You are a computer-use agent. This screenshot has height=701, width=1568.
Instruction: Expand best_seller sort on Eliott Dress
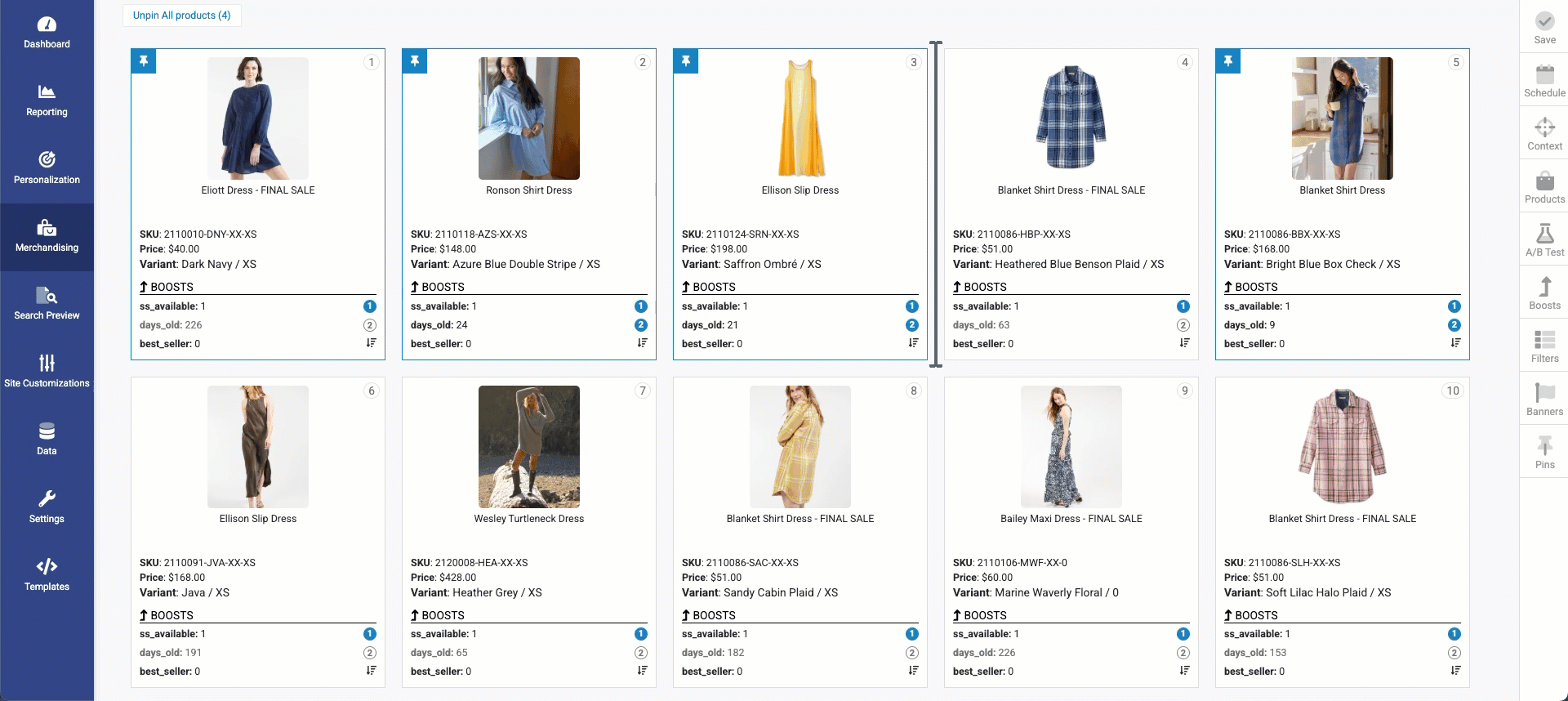pyautogui.click(x=371, y=343)
